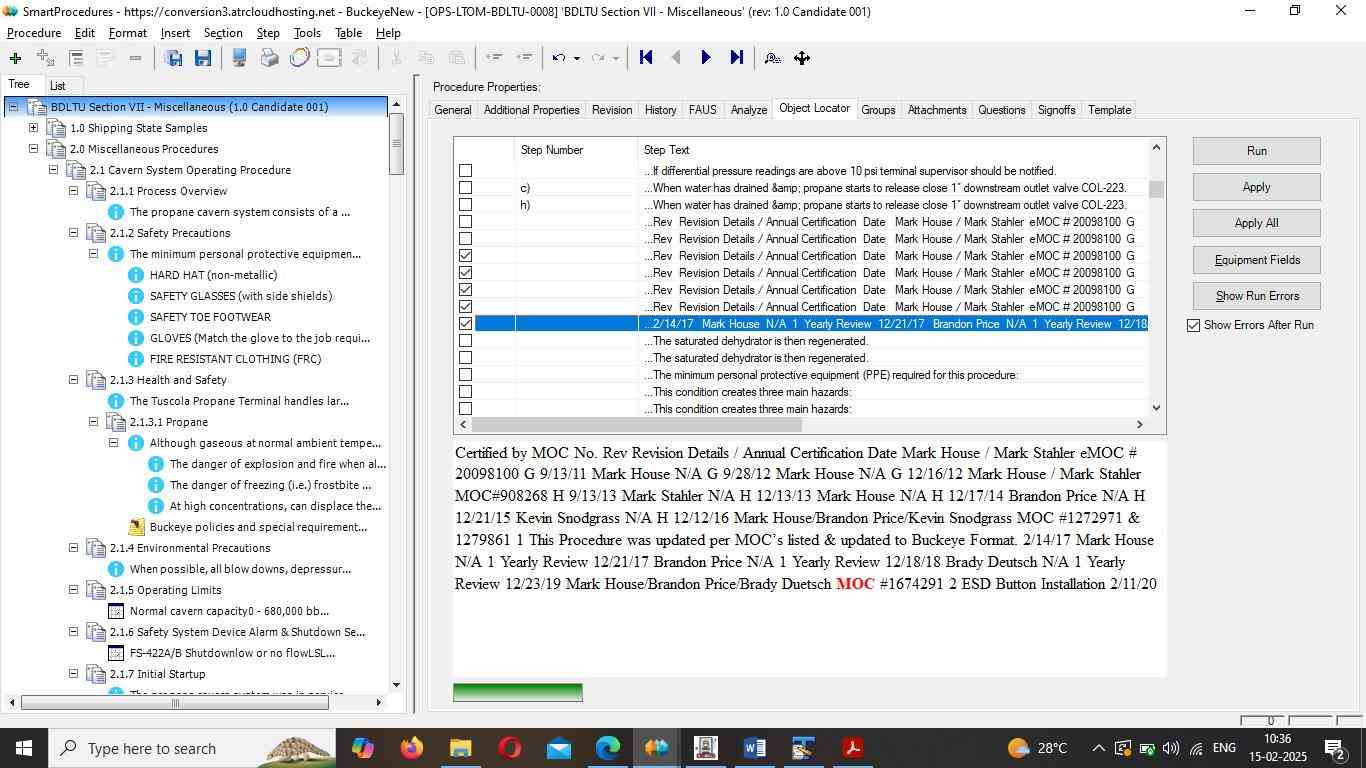
Task: Click the Apply All button
Action: (x=1257, y=223)
